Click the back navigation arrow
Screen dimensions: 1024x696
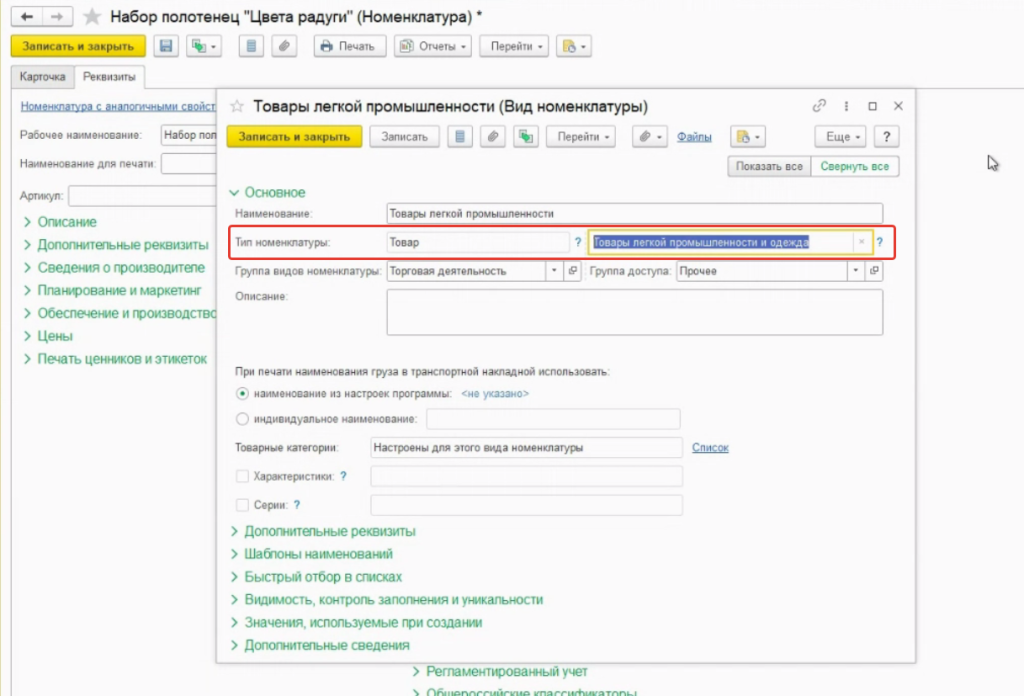(27, 17)
